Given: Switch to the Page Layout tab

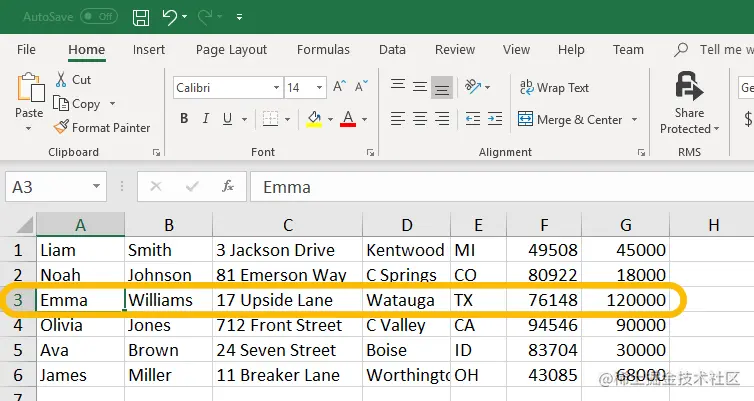Looking at the screenshot, I should coord(231,50).
